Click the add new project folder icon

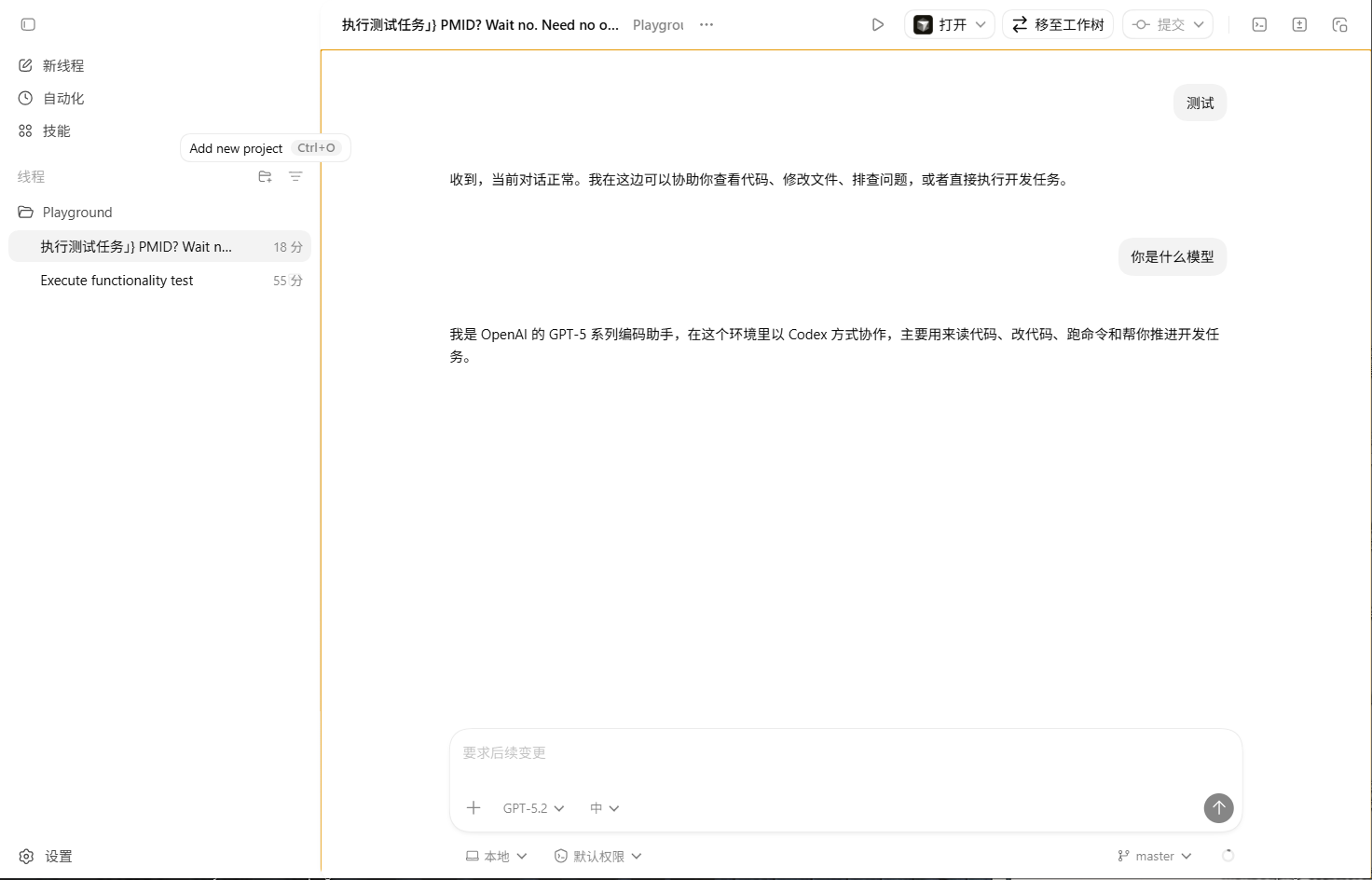[265, 176]
